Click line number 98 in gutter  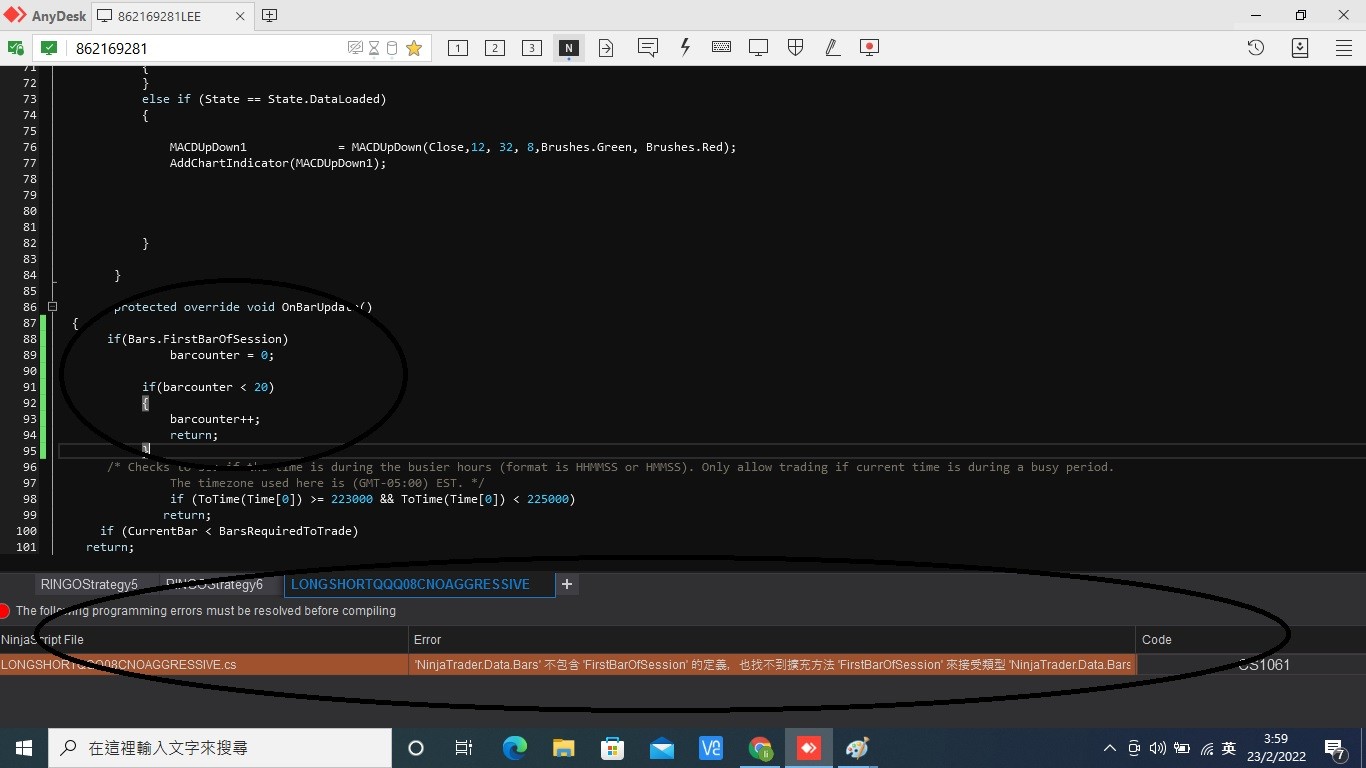pos(29,499)
